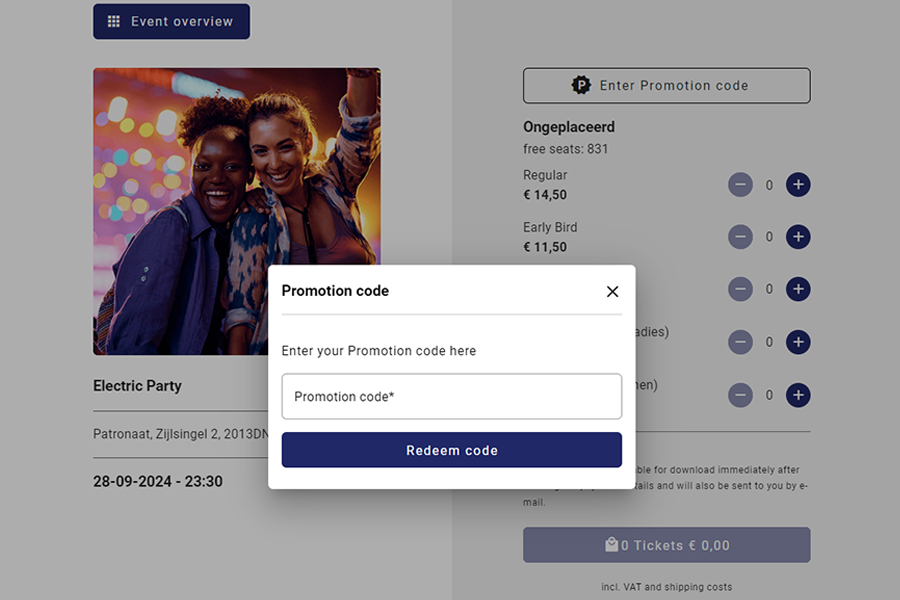
Task: Click the Promotion code input field
Action: [x=452, y=397]
